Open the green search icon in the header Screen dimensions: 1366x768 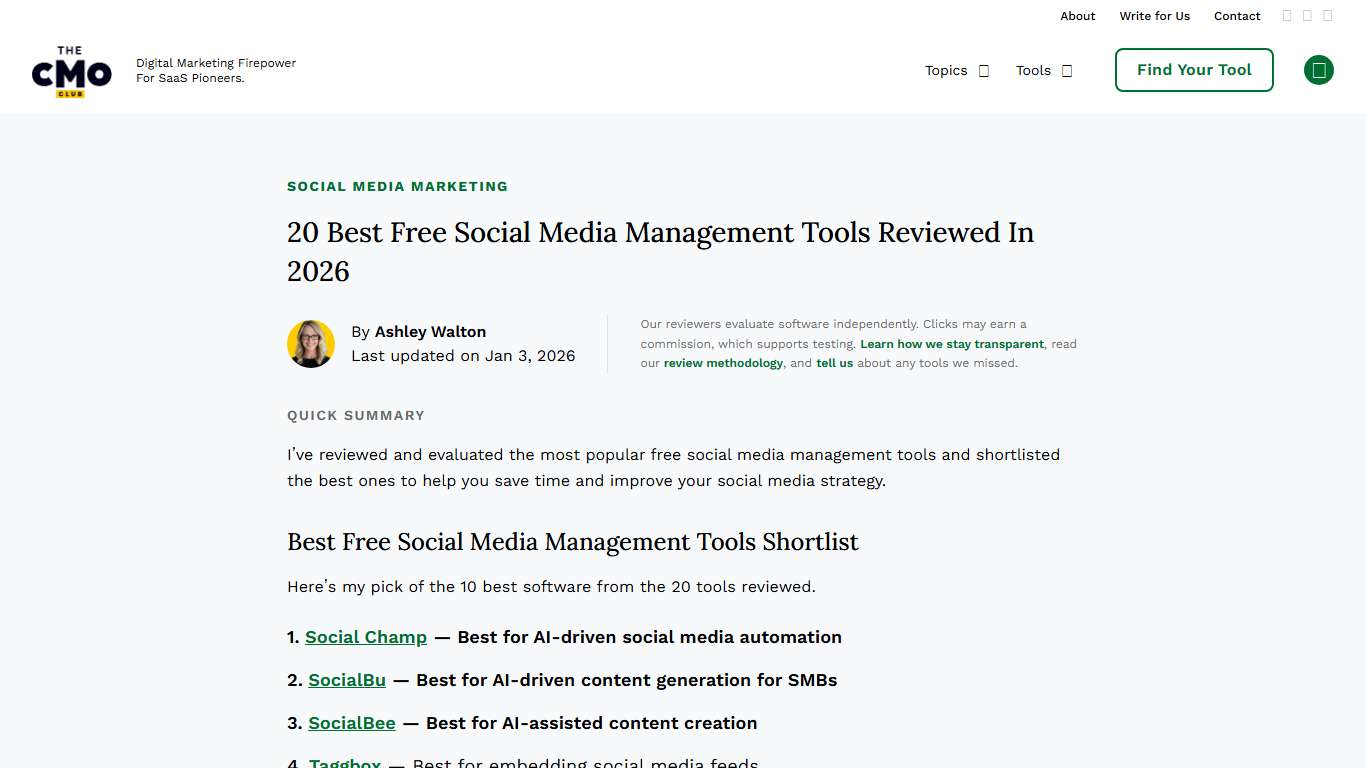(x=1318, y=70)
